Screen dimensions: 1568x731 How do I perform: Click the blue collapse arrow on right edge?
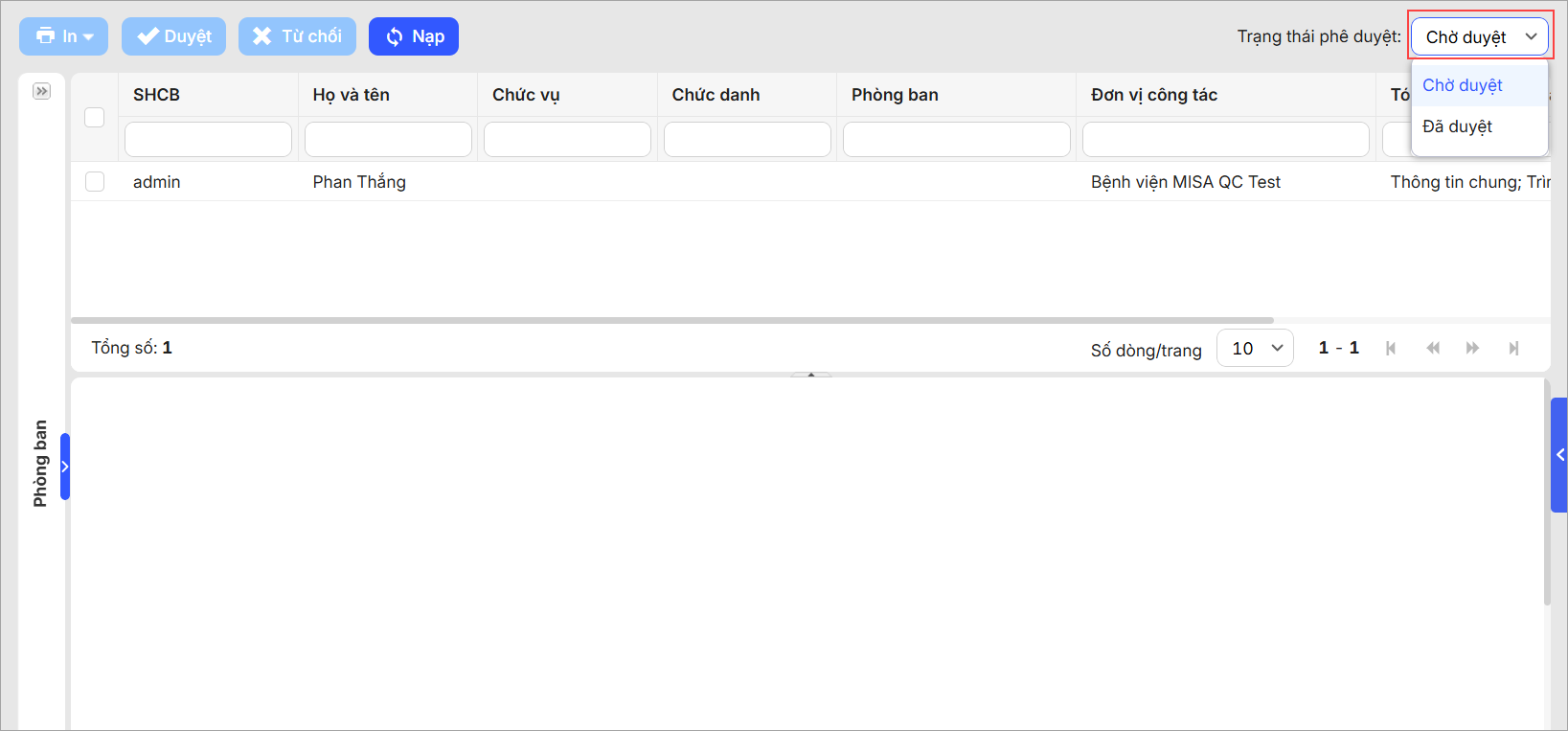click(x=1559, y=455)
